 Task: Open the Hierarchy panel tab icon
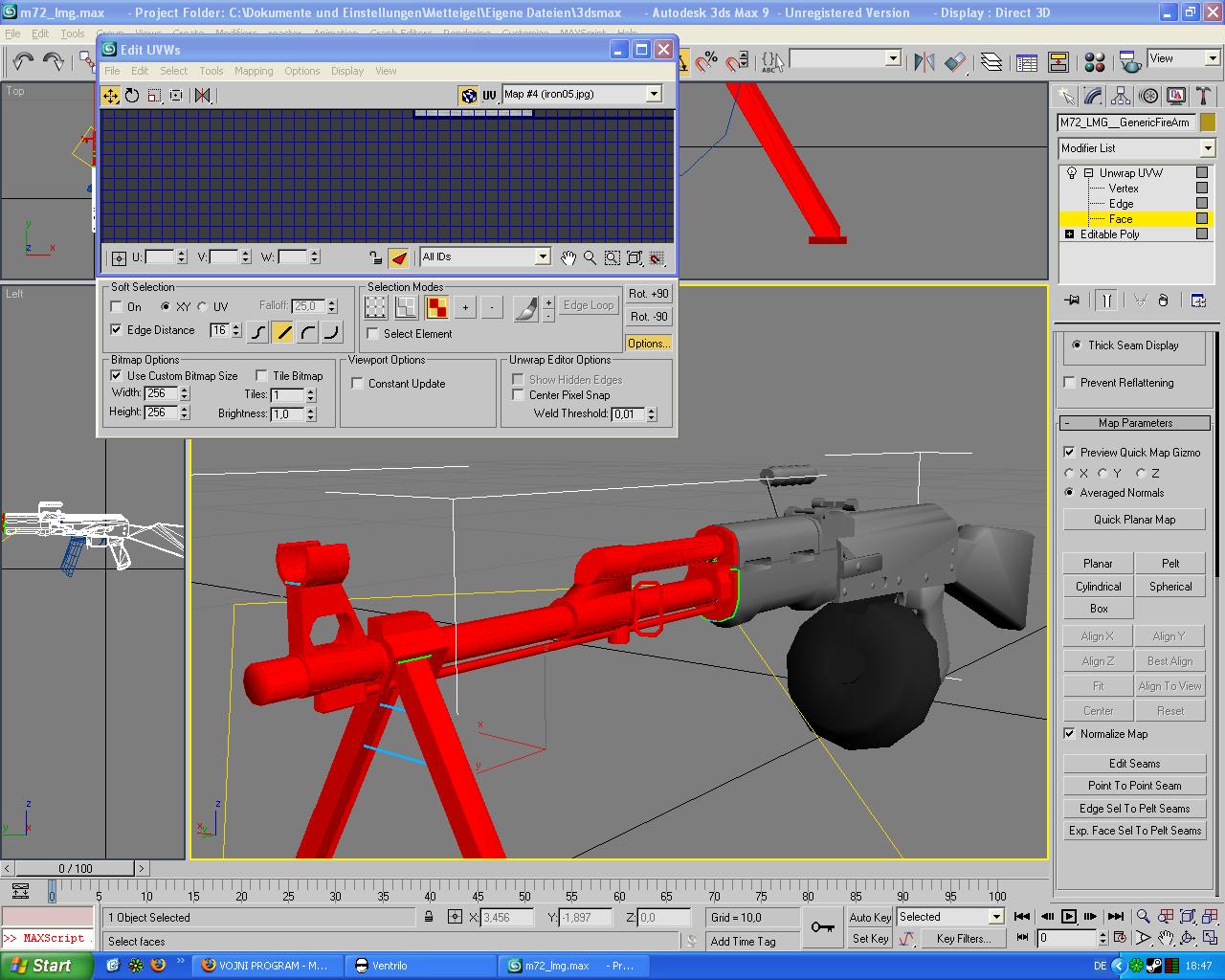[1121, 96]
